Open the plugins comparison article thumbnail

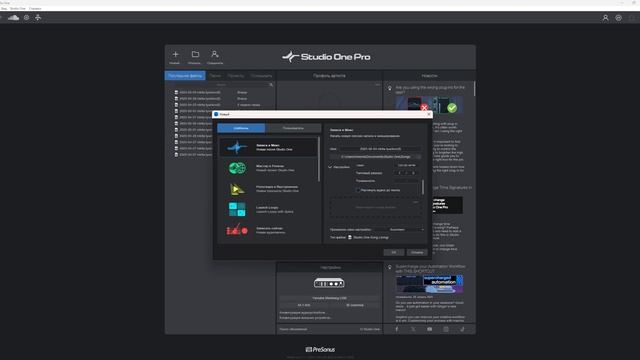(429, 105)
